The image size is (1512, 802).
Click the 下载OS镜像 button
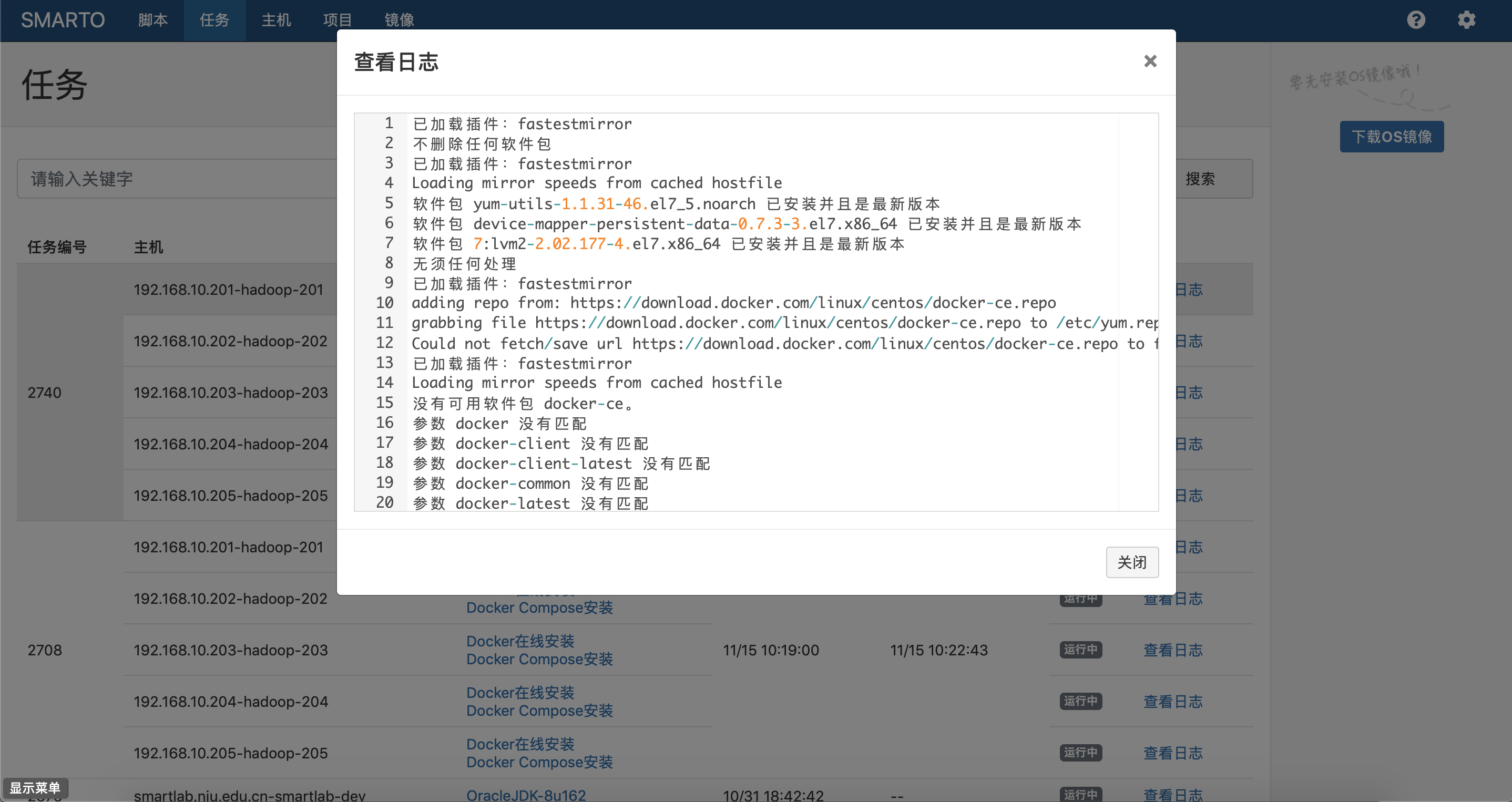tap(1392, 137)
